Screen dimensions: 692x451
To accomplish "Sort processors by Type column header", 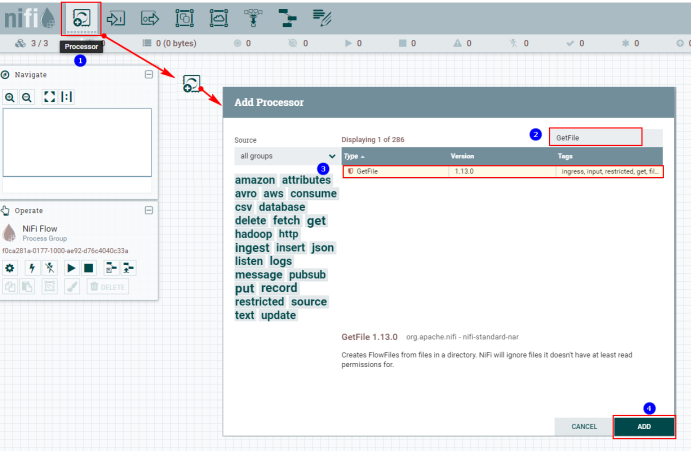I will (x=395, y=156).
